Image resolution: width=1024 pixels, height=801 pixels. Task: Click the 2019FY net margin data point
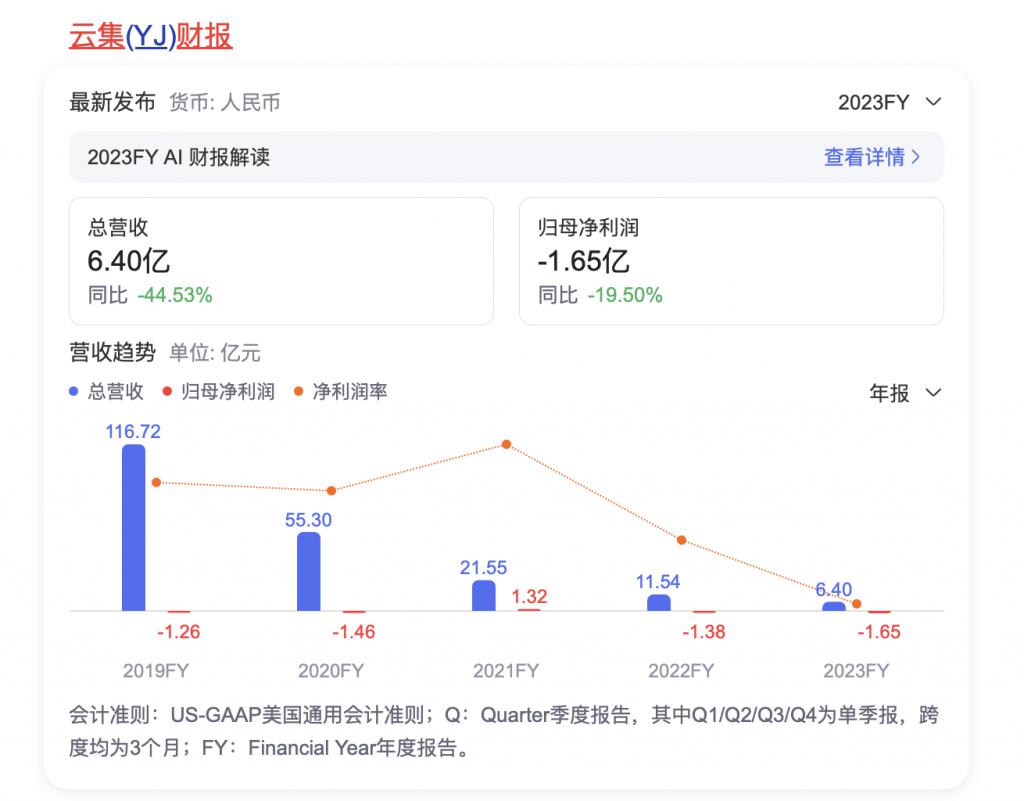pyautogui.click(x=156, y=482)
